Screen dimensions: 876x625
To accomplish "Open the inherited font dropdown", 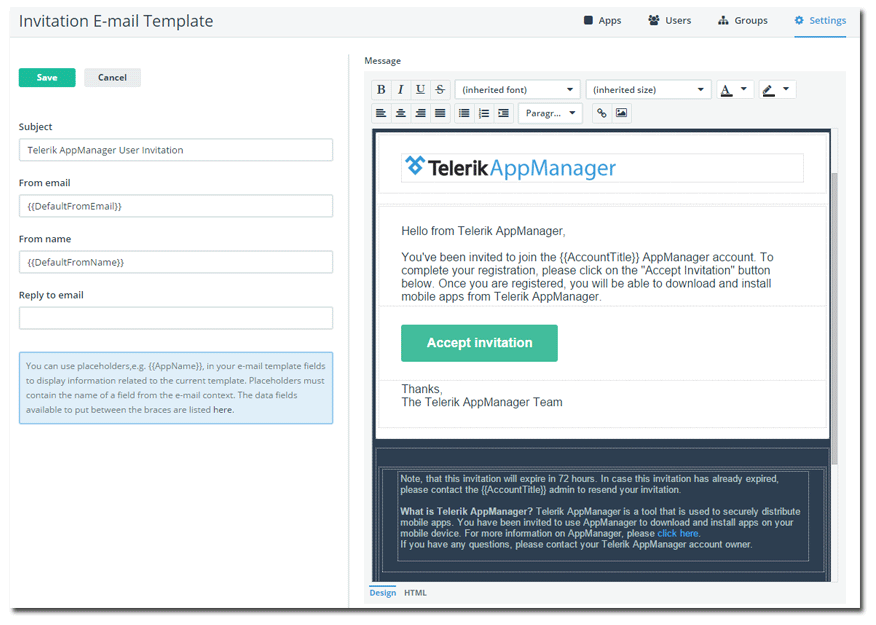I will [x=517, y=89].
